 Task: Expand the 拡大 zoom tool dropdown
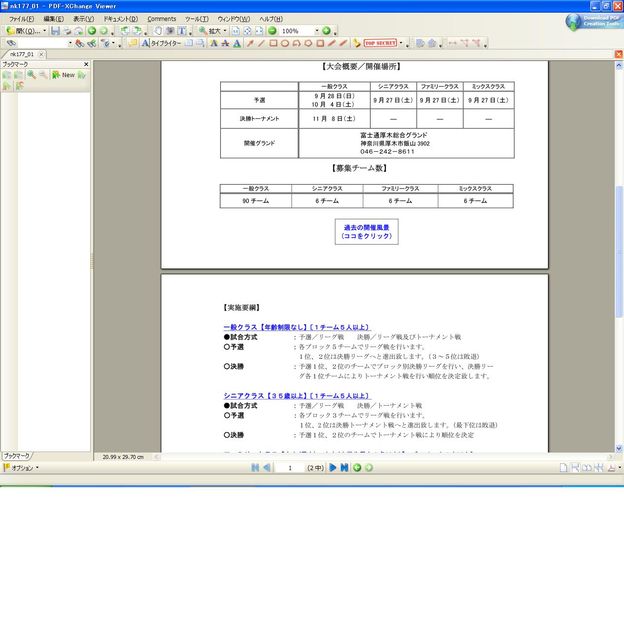(226, 31)
